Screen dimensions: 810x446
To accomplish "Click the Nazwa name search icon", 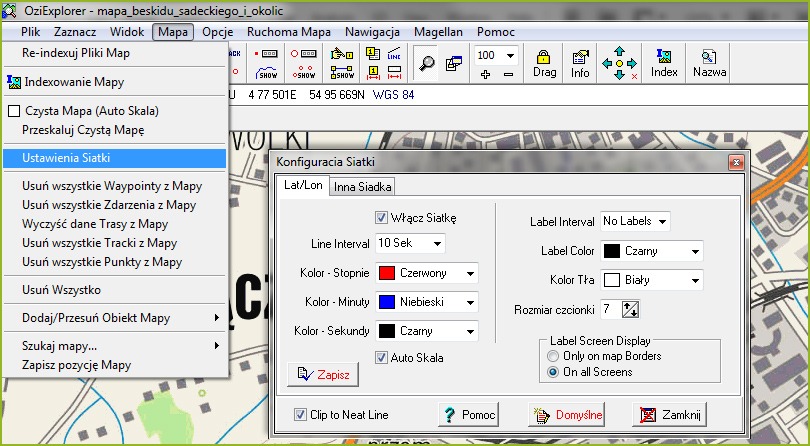I will [709, 63].
